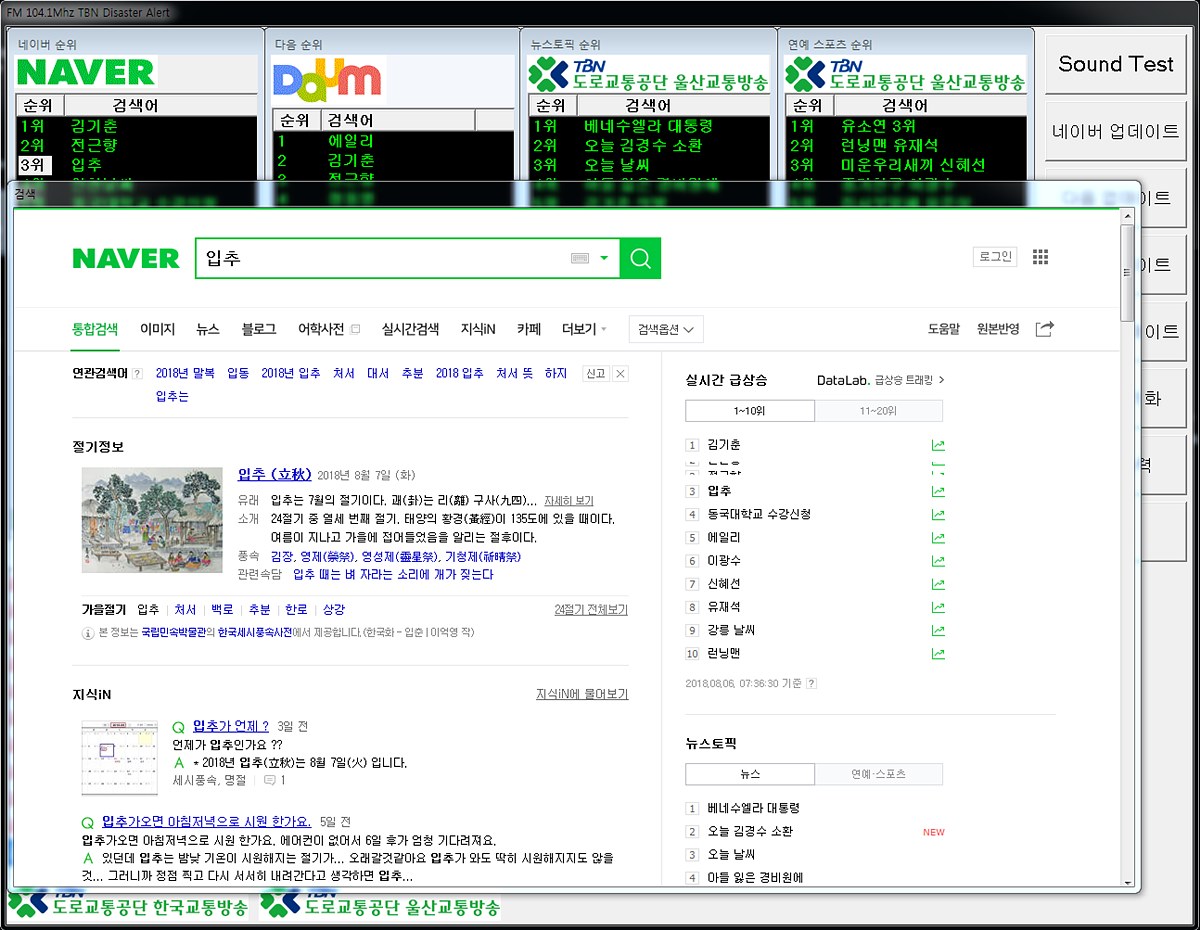Screen dimensions: 1200x930
Task: Click the TBN logo in 뉴스토픽 순위 panel
Action: [649, 75]
